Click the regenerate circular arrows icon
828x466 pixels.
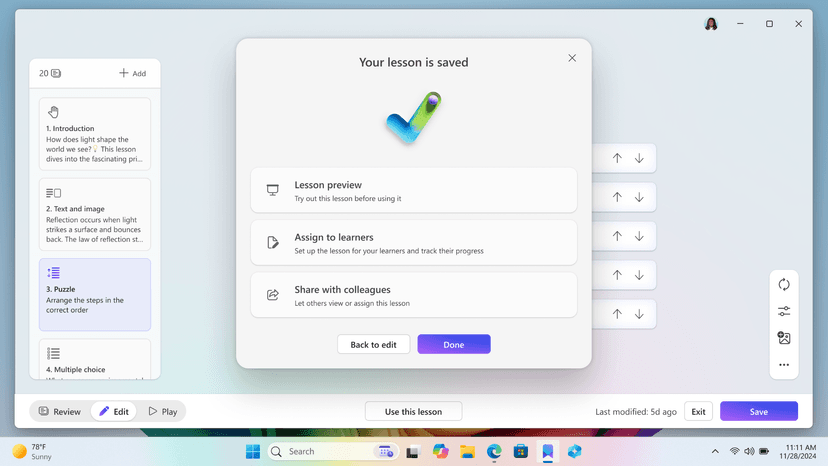click(x=784, y=284)
